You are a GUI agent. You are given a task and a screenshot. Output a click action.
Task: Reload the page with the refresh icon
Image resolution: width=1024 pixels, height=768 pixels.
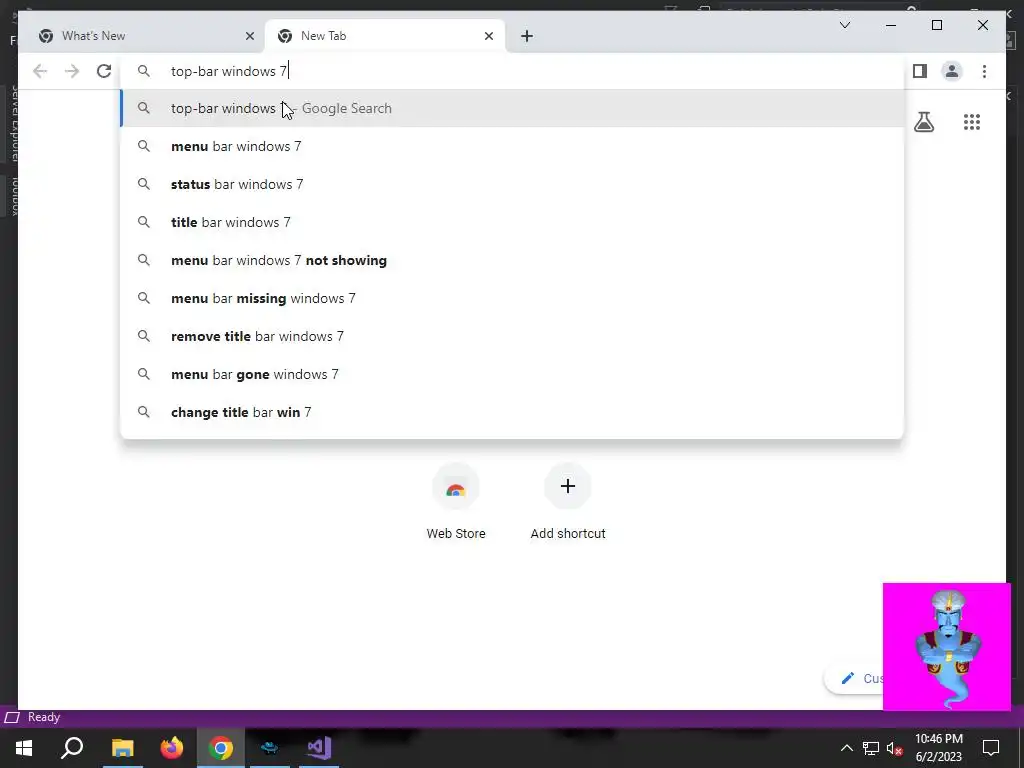click(x=104, y=71)
